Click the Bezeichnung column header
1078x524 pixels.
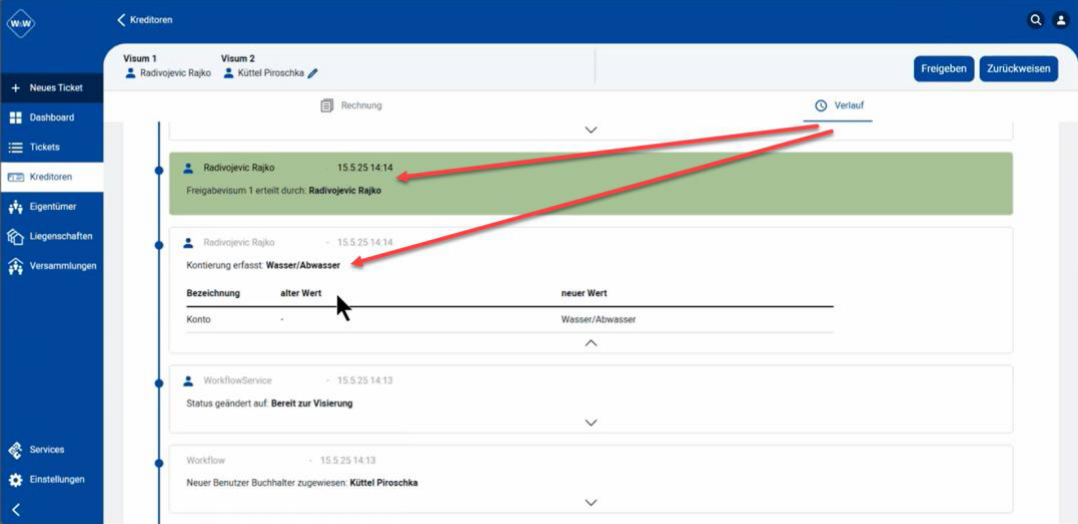point(213,294)
